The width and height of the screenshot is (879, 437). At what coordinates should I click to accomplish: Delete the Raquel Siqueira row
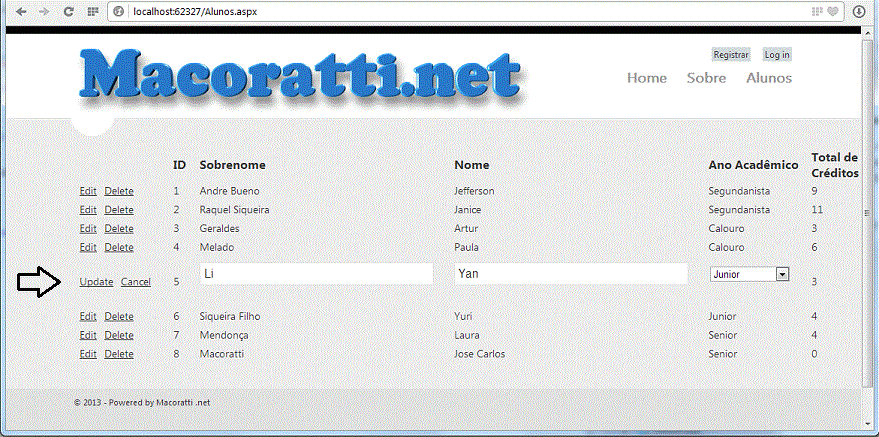click(x=119, y=210)
